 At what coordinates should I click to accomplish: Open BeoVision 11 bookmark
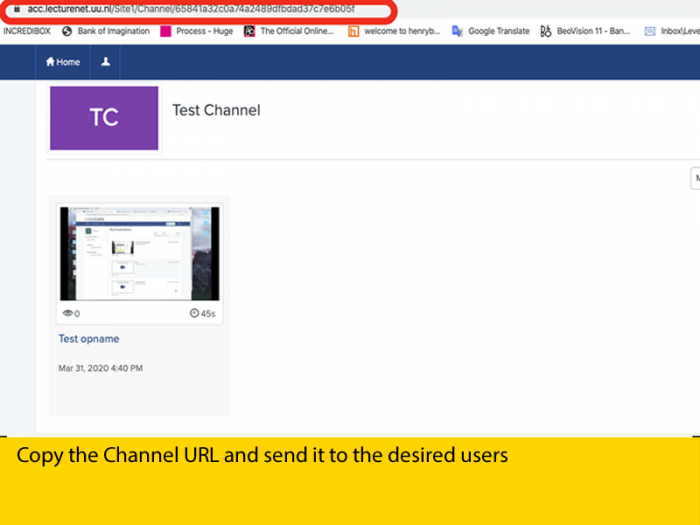[x=593, y=31]
